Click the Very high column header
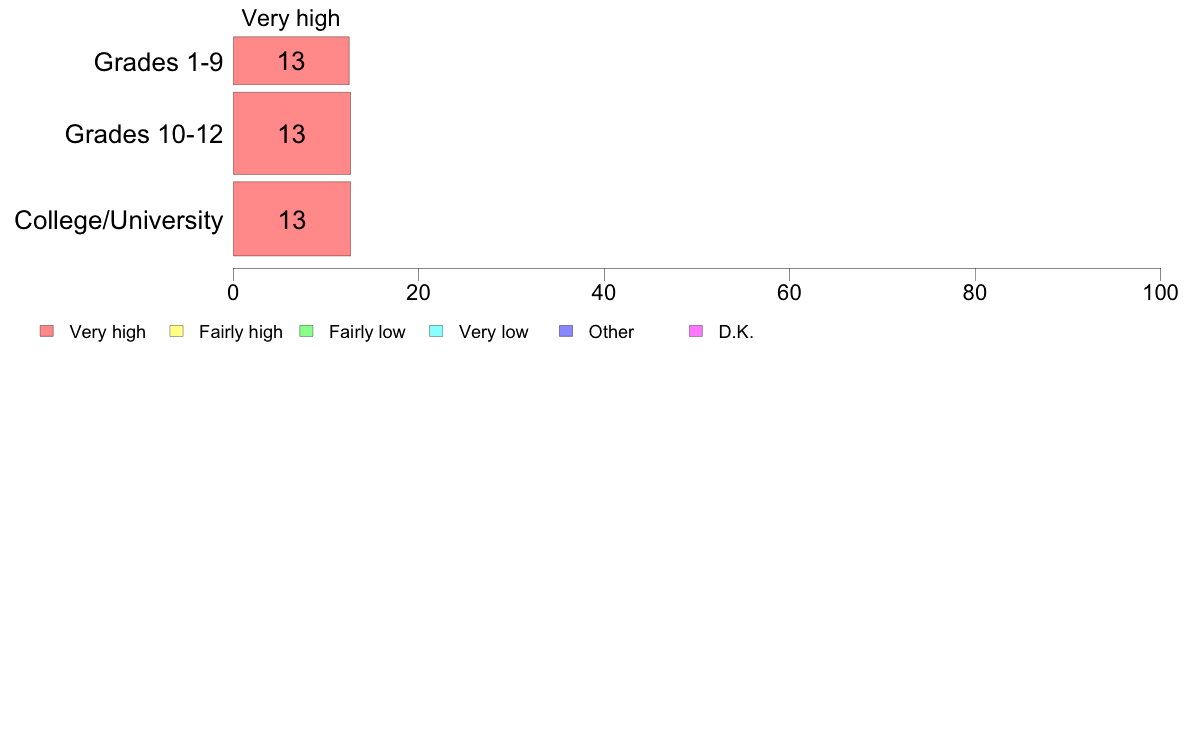 (x=291, y=18)
